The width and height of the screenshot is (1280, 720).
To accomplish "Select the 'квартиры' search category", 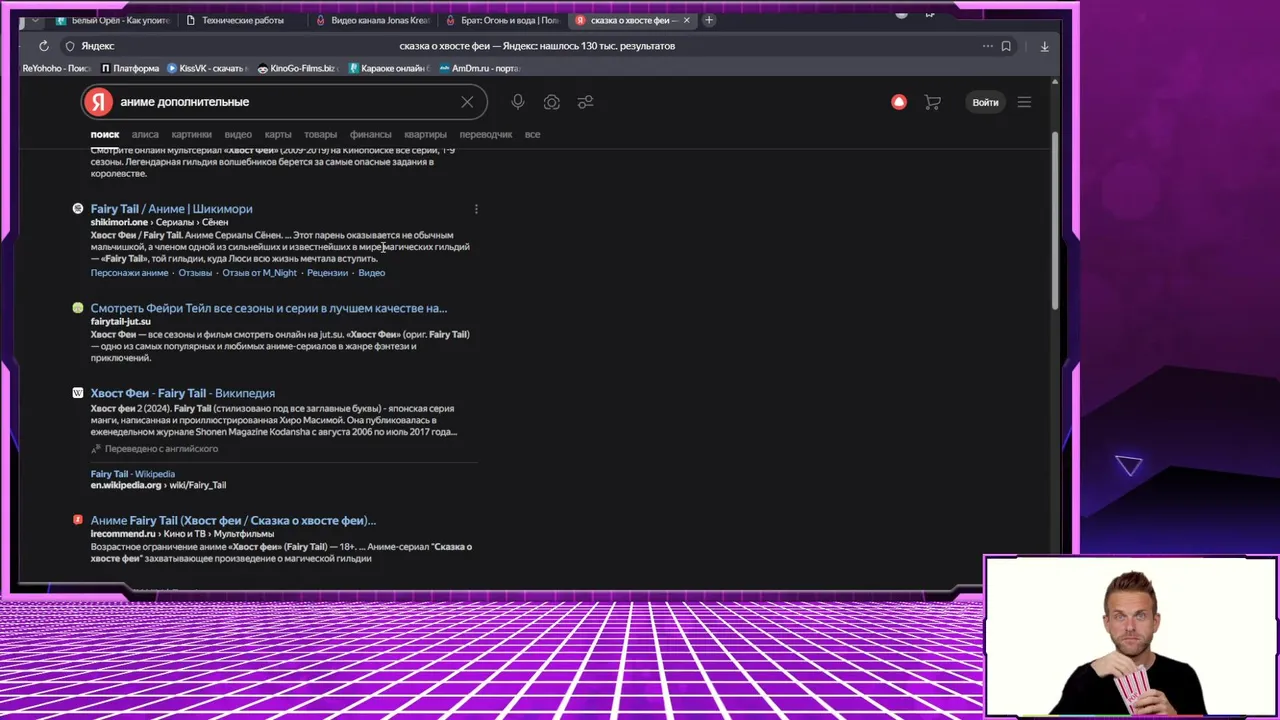I will 425,134.
